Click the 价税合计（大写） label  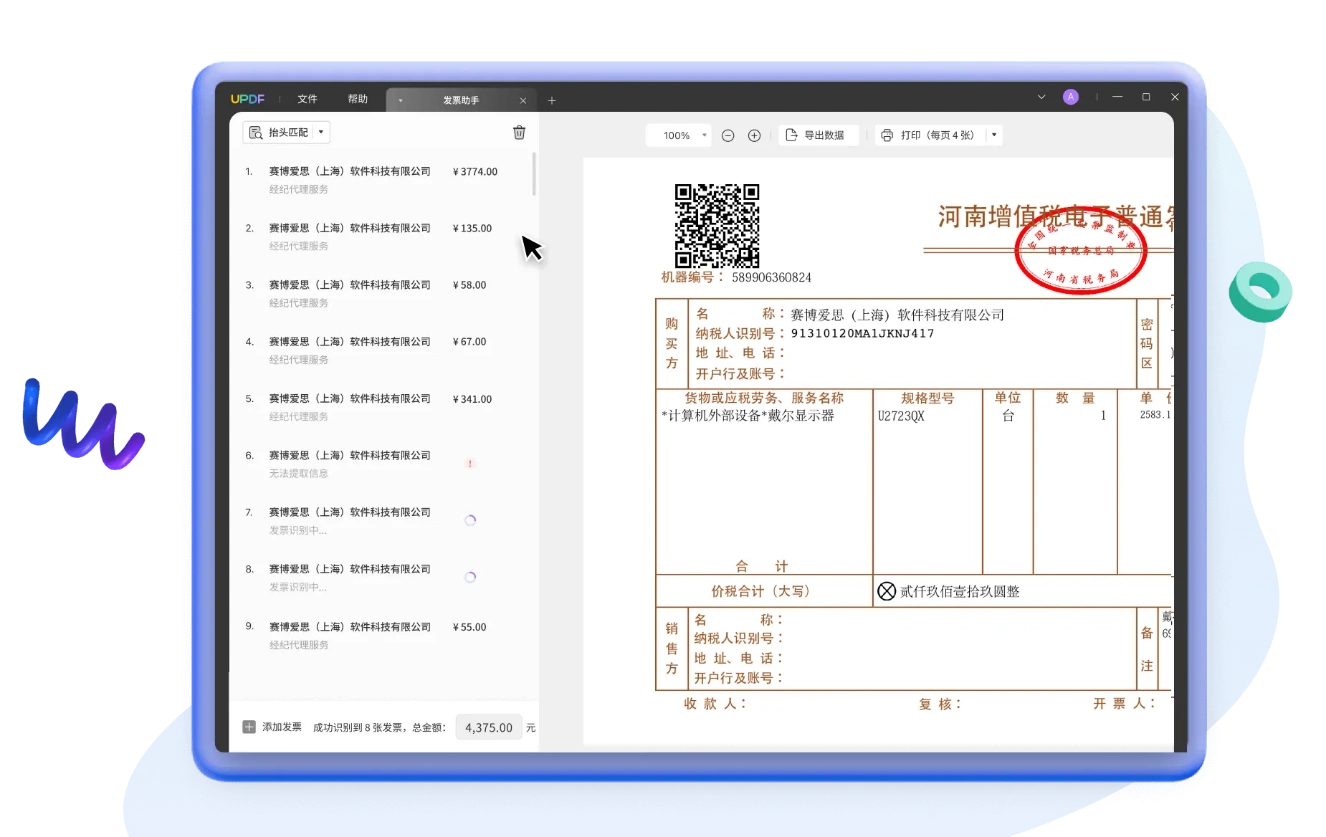[x=761, y=591]
